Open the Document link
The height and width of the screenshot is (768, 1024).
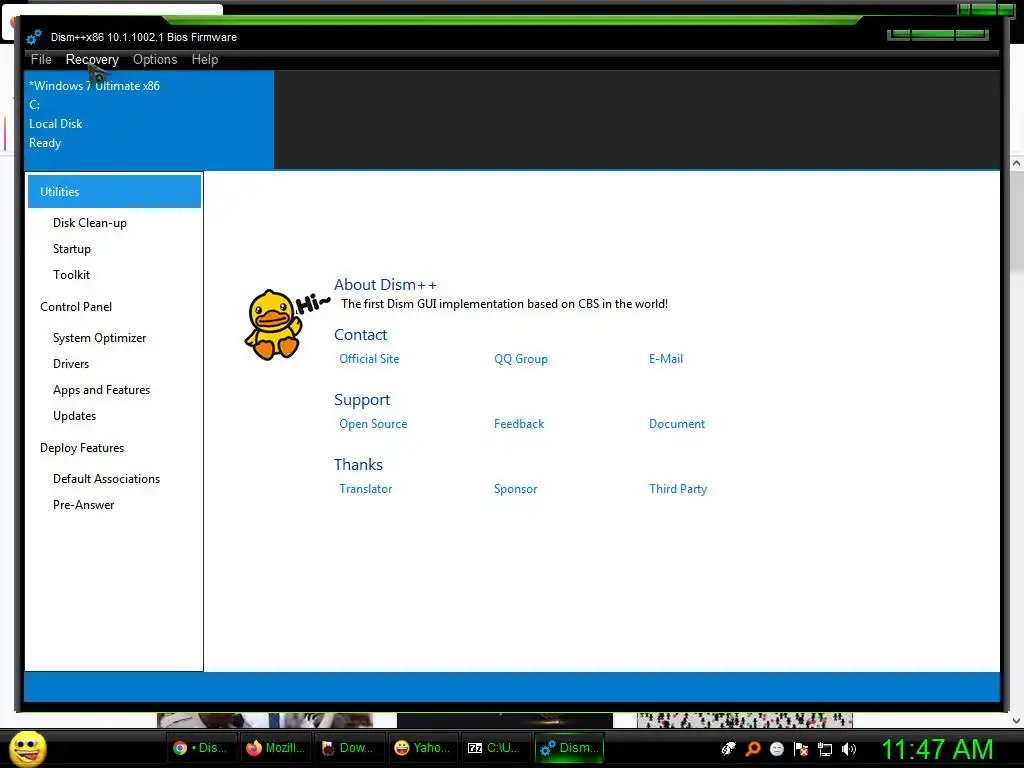click(x=677, y=424)
